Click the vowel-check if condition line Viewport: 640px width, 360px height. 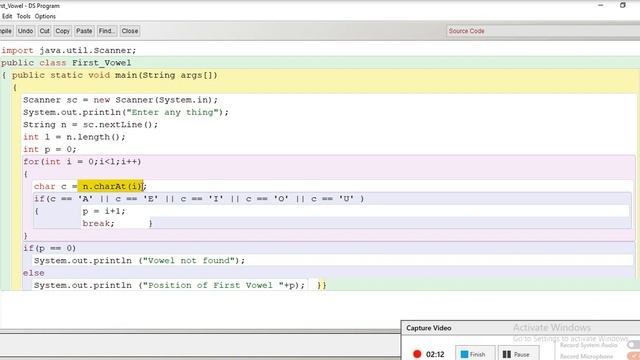tap(199, 199)
